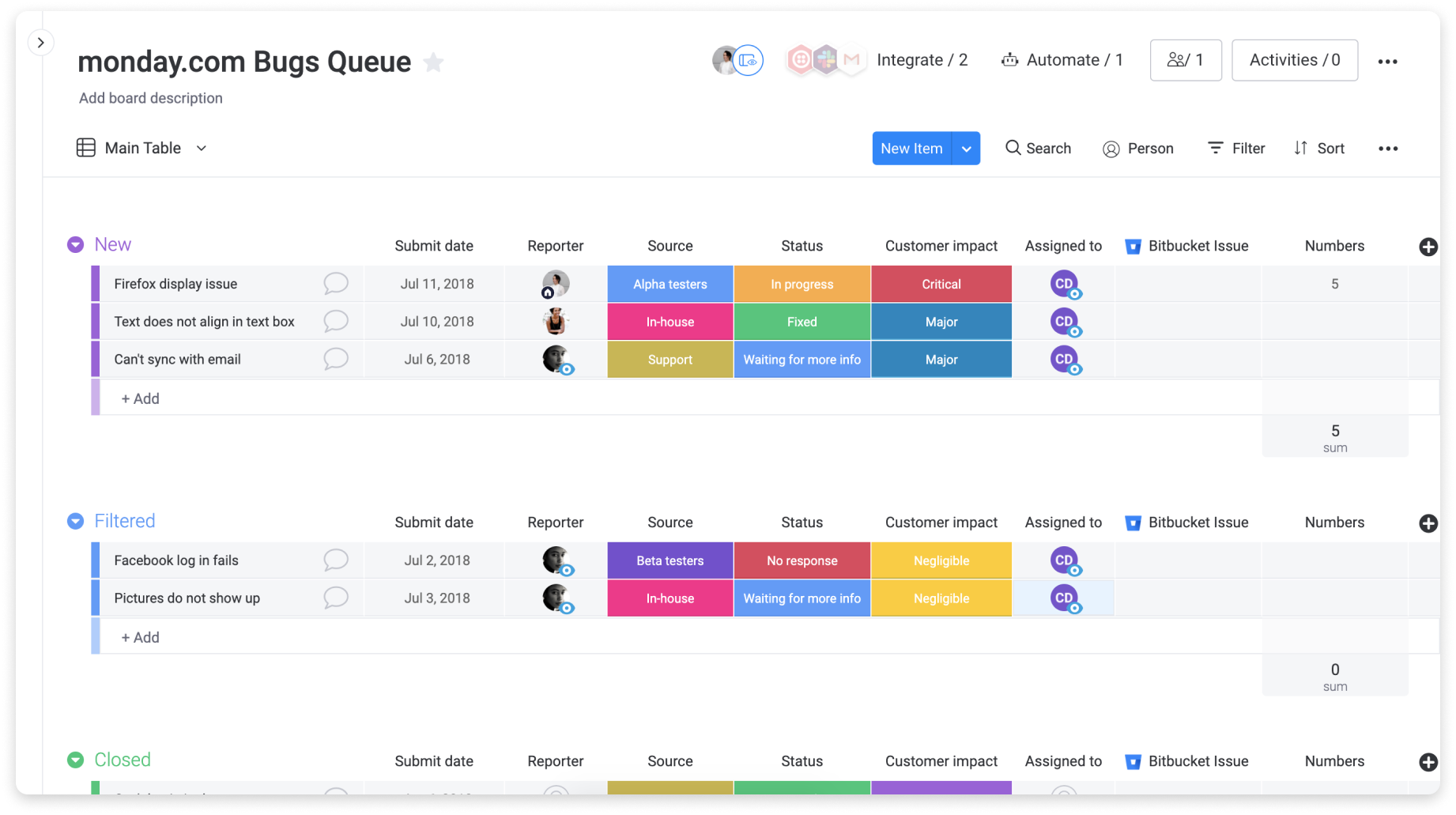Click the reporter avatar for Firefox display issue
Screen dimensions: 1456x815
point(556,284)
